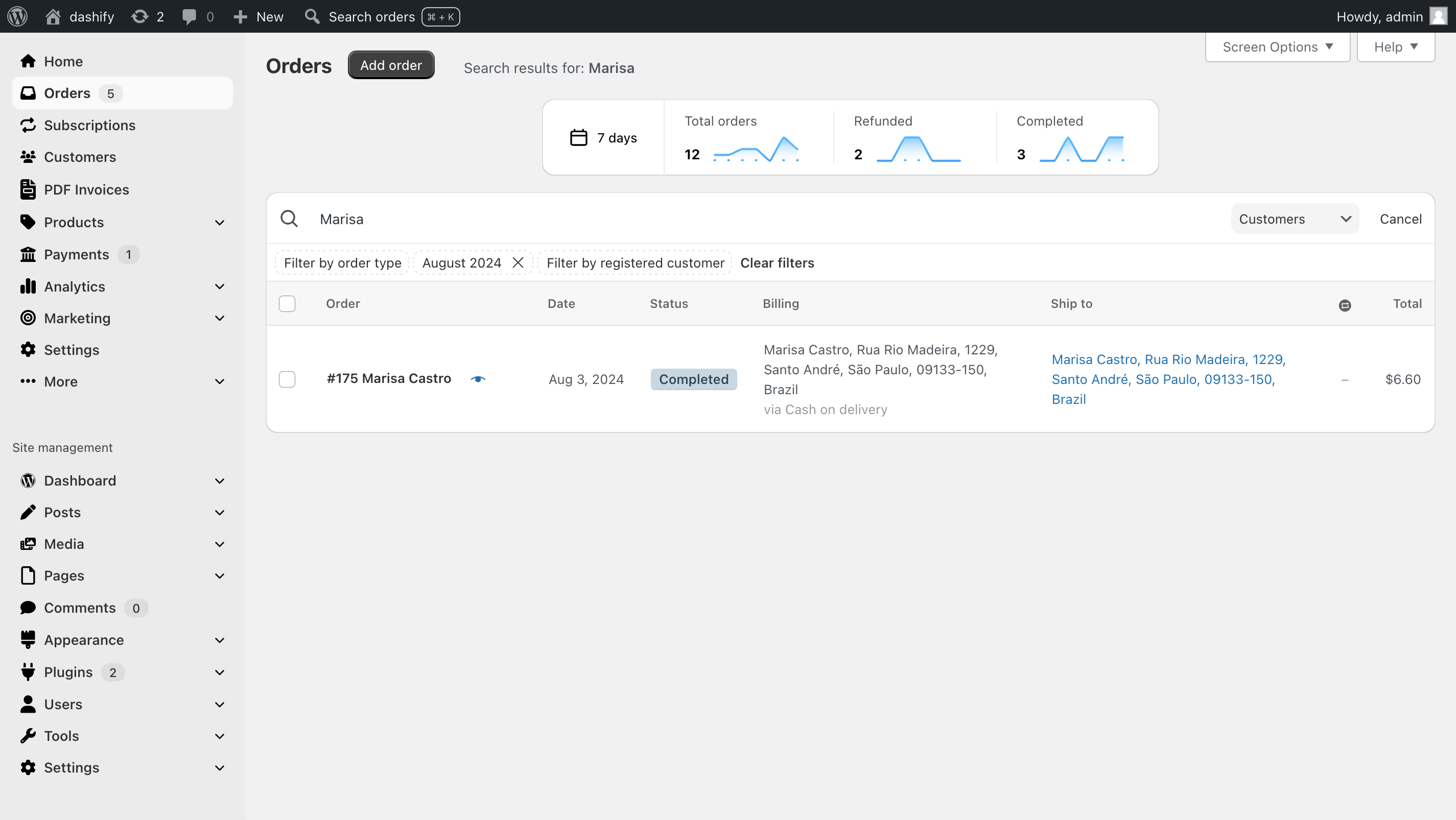
Task: Click the magnifier icon beside Marisa search
Action: pos(289,219)
